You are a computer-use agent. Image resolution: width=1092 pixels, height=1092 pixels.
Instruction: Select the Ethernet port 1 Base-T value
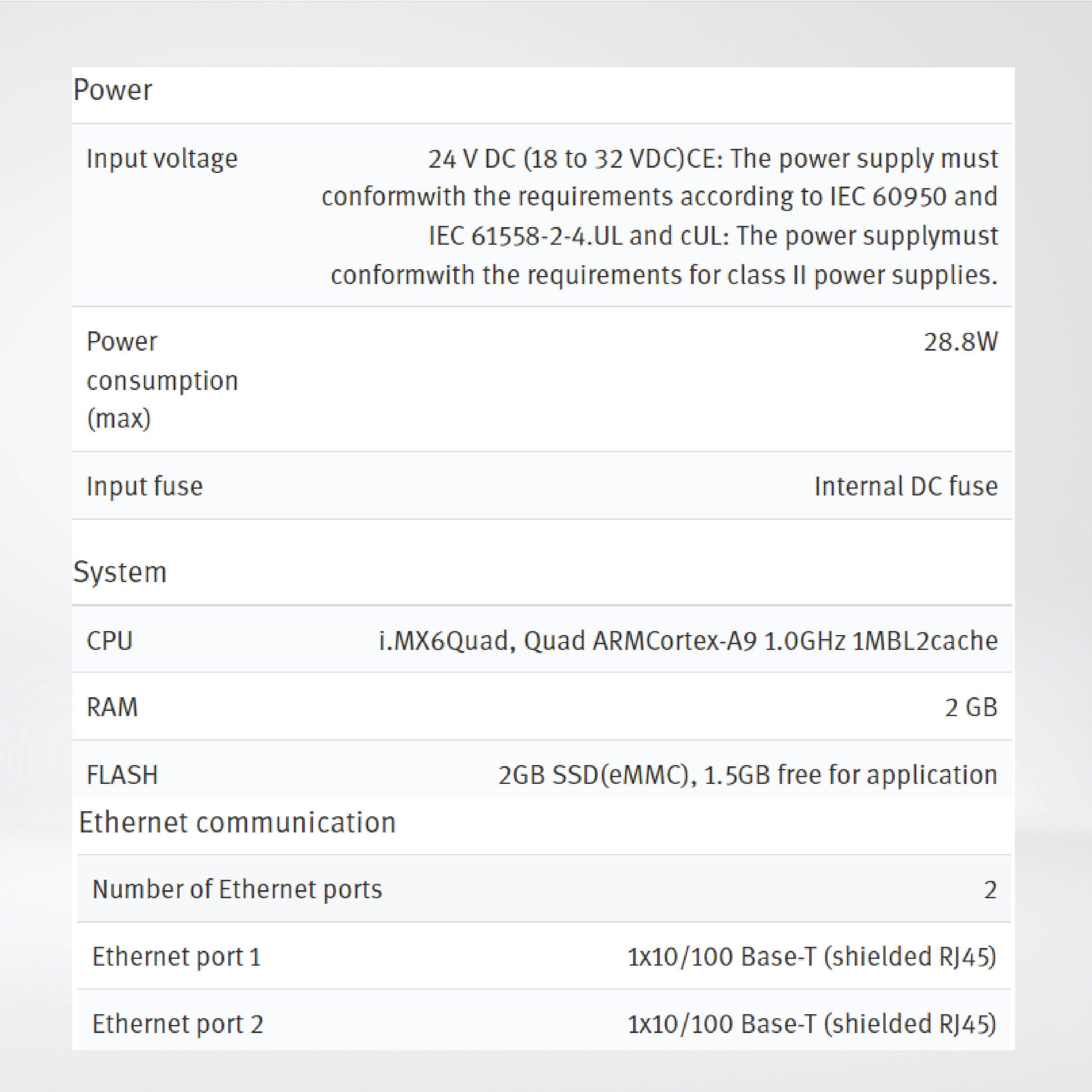click(812, 957)
